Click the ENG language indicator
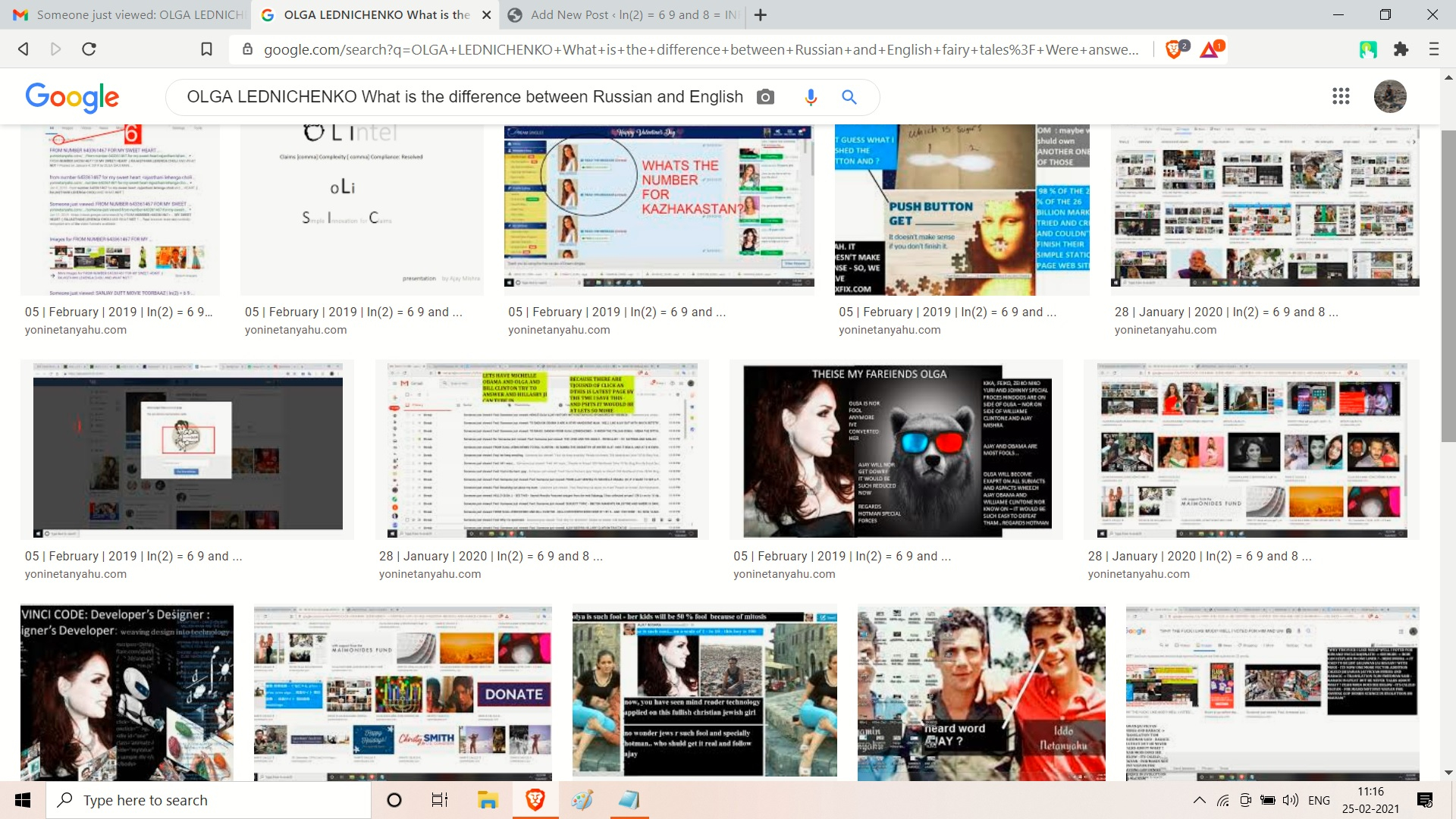Viewport: 1456px width, 819px height. (x=1319, y=800)
